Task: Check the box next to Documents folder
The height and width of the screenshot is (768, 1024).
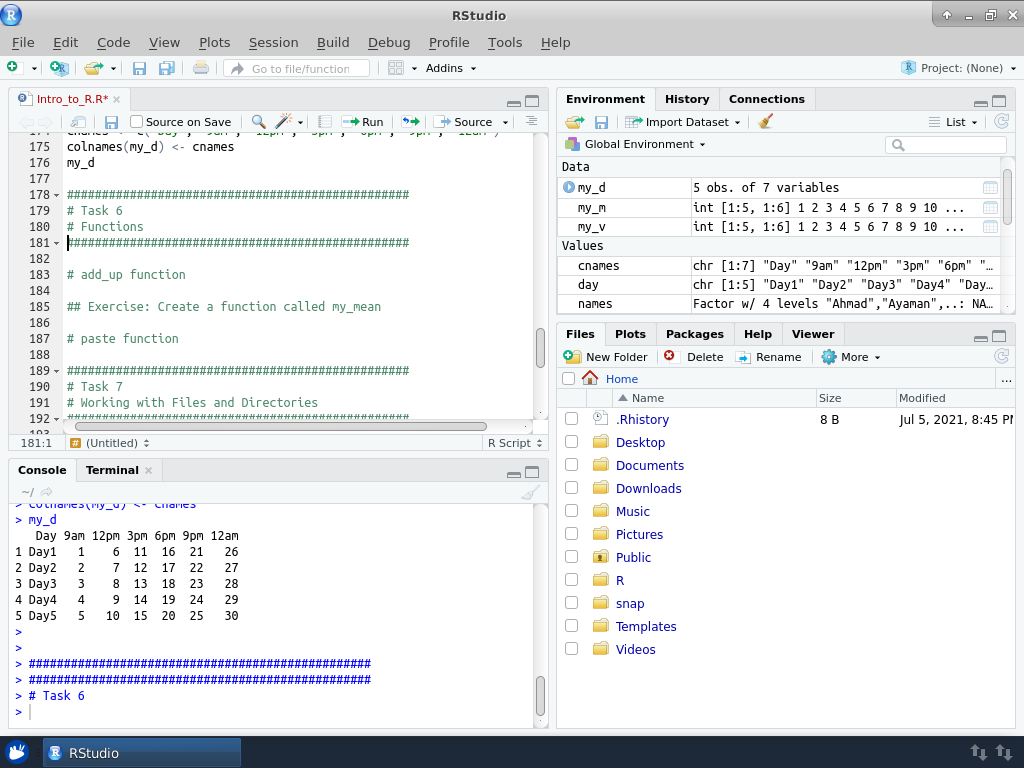Action: tap(571, 465)
